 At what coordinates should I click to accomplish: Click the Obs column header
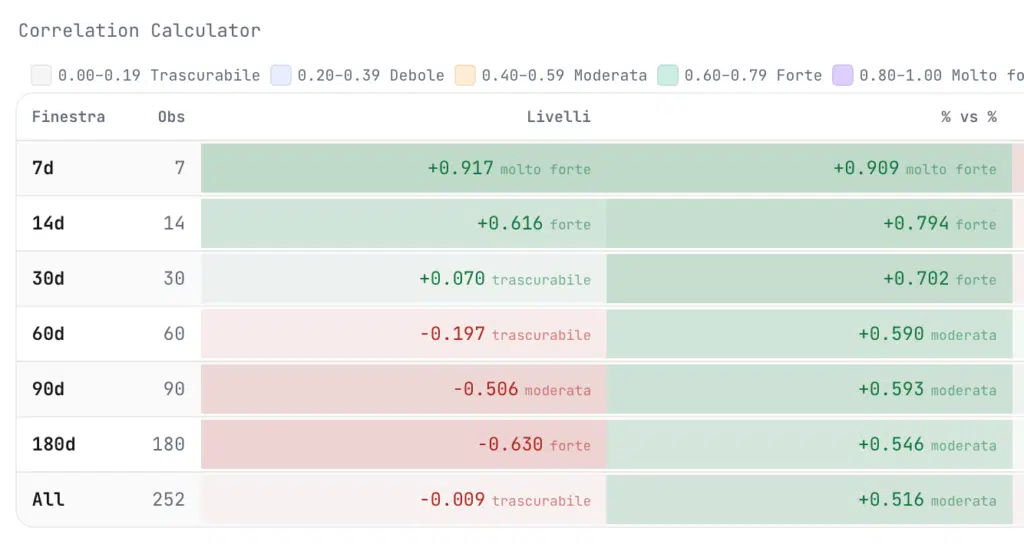pyautogui.click(x=171, y=117)
